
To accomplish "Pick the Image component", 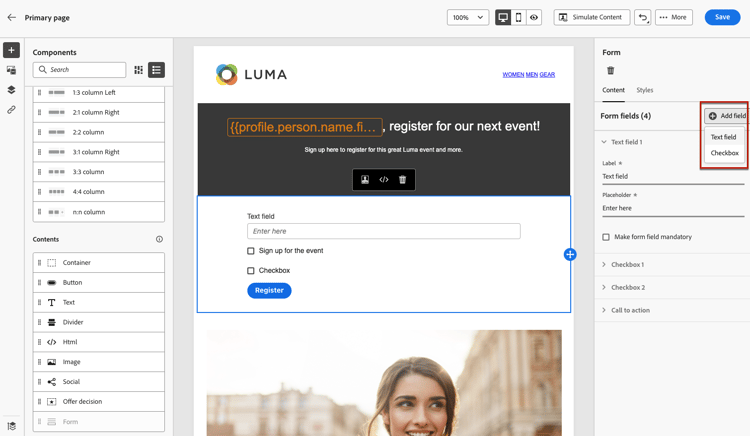I will (99, 362).
